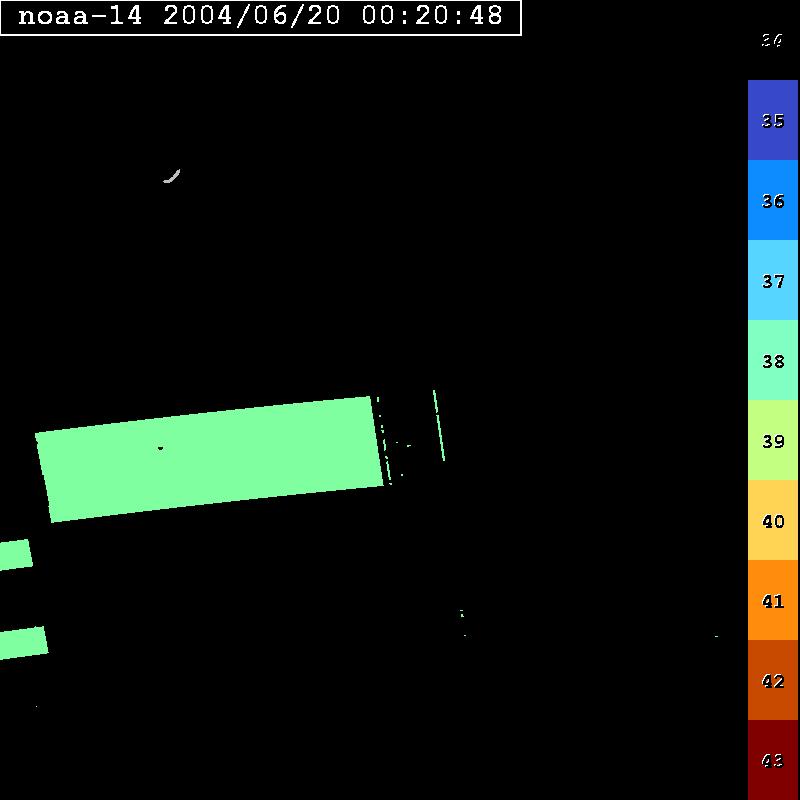Click the small dark spot inside green swath
The width and height of the screenshot is (800, 800).
click(160, 448)
